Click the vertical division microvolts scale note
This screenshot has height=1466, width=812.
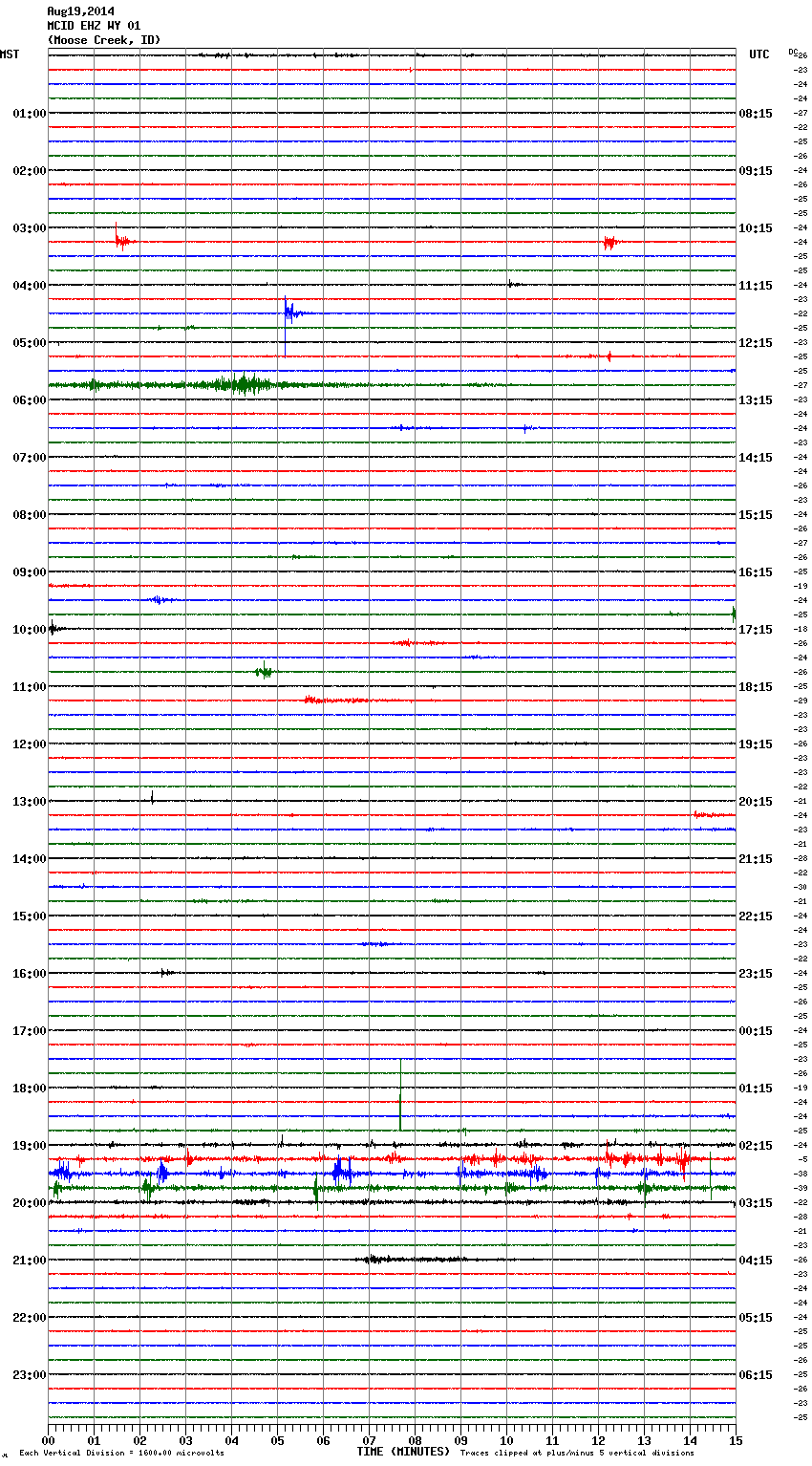[x=121, y=1454]
